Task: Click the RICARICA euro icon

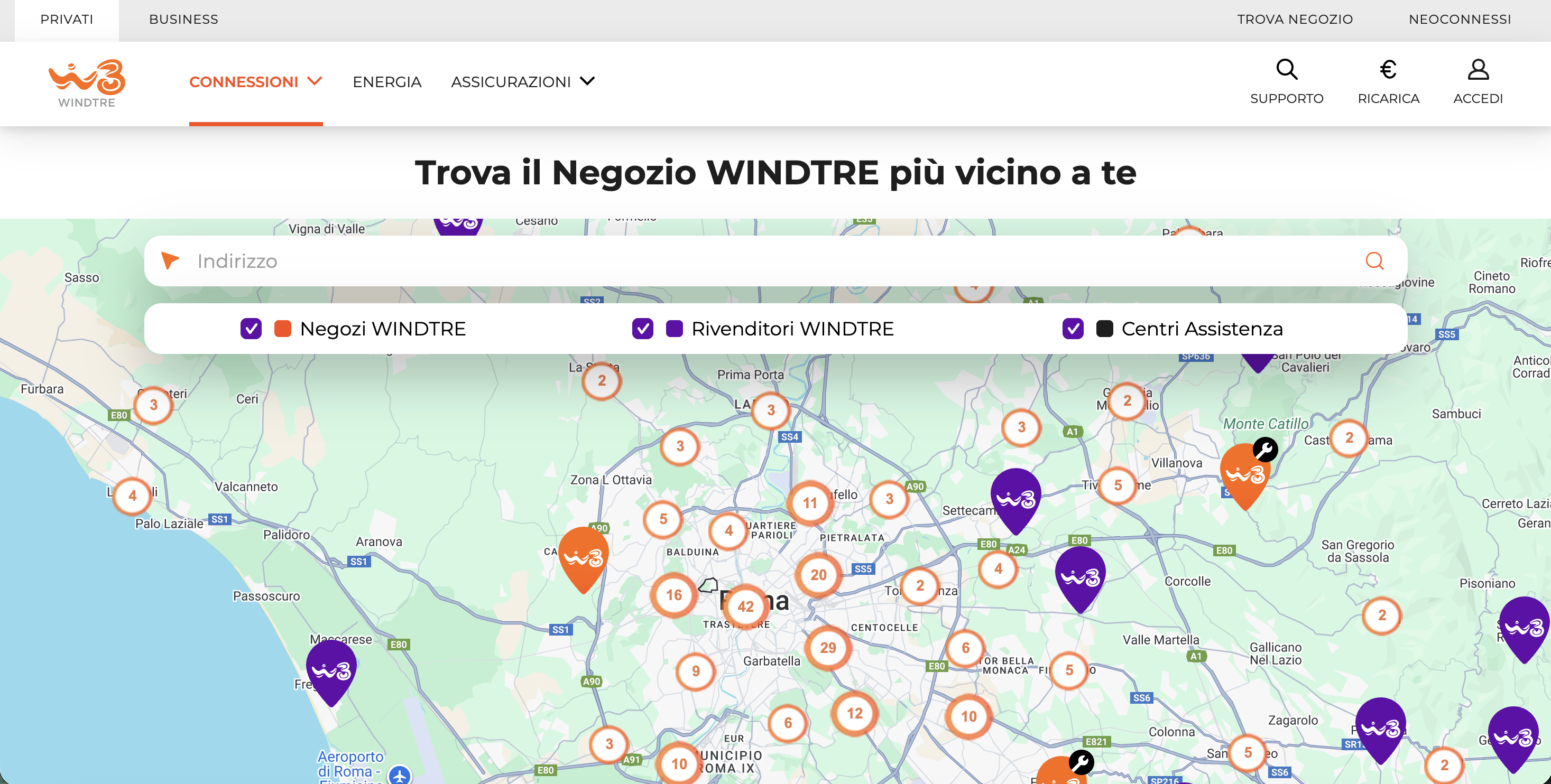Action: coord(1388,70)
